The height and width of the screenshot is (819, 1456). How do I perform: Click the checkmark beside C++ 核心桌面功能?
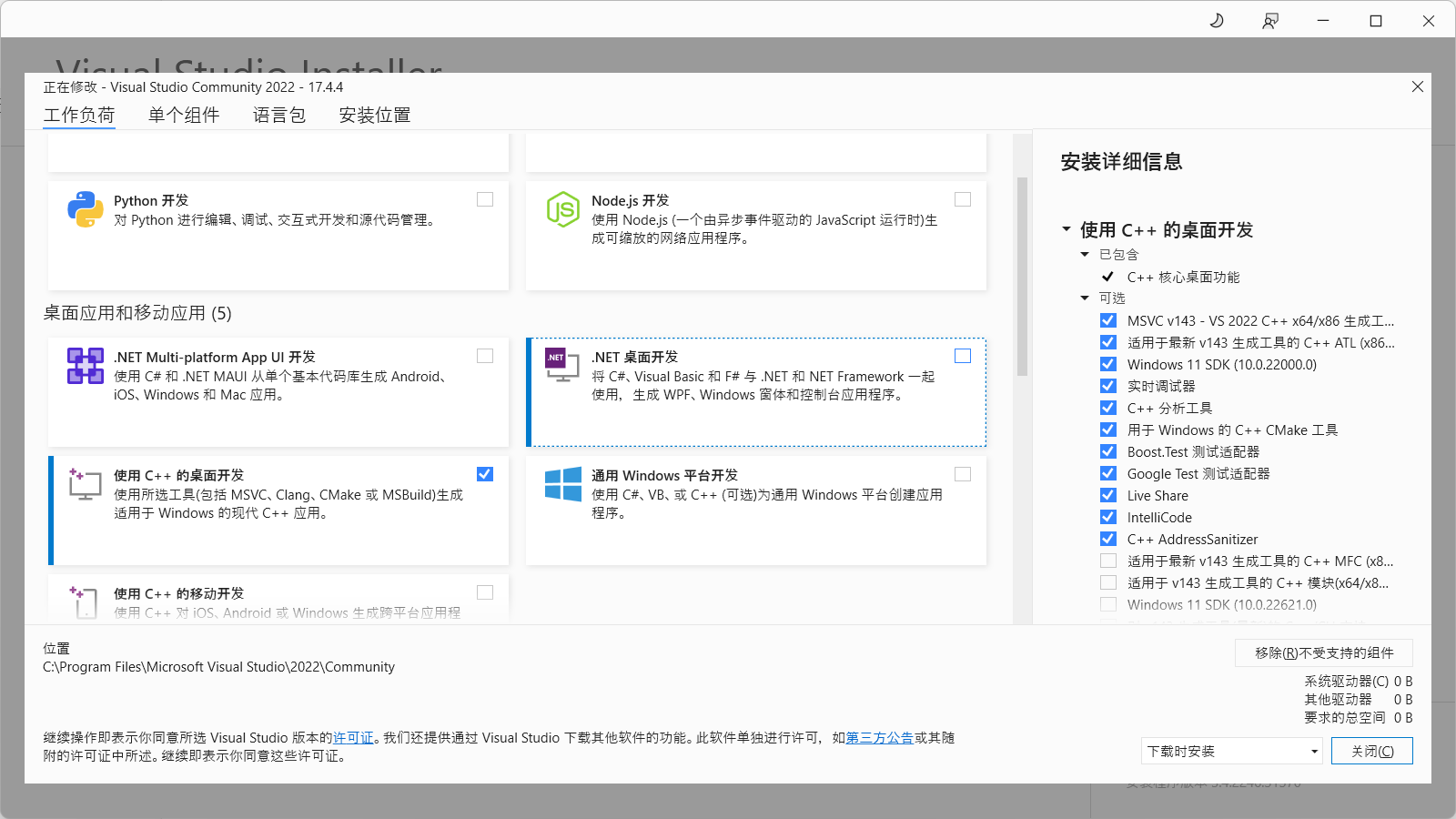point(1107,277)
